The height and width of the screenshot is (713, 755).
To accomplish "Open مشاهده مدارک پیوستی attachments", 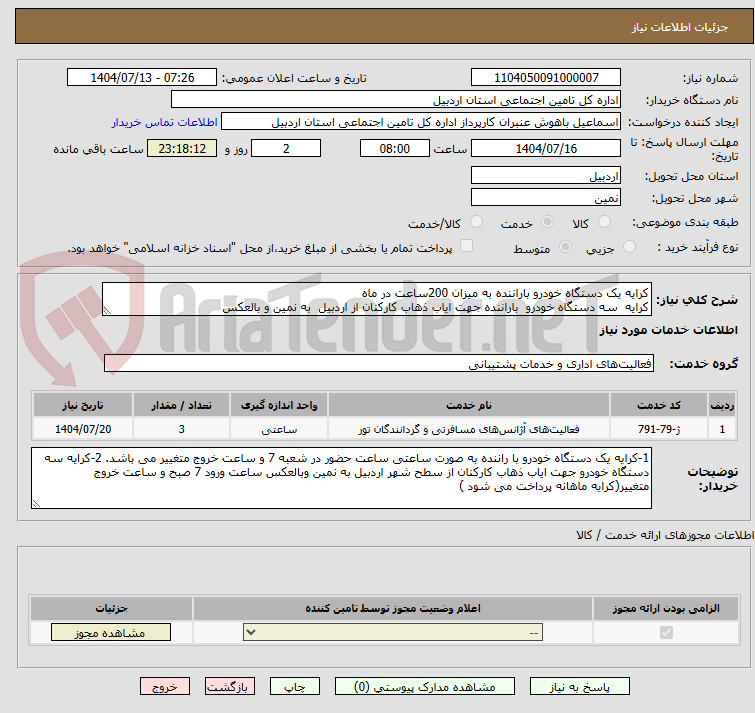I will 425,687.
